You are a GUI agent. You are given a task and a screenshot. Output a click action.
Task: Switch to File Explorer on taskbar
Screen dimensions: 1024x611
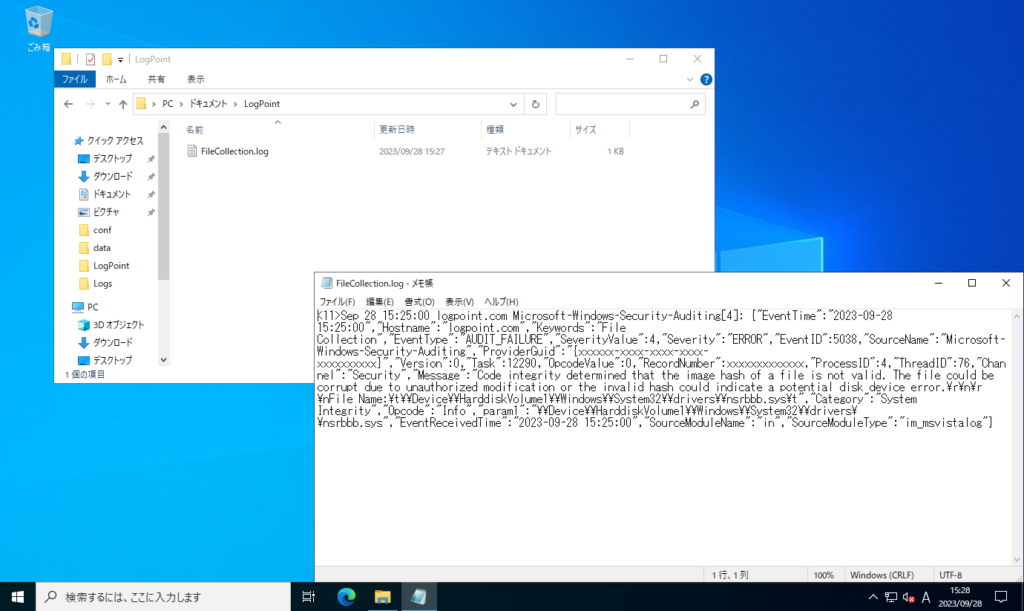[383, 597]
